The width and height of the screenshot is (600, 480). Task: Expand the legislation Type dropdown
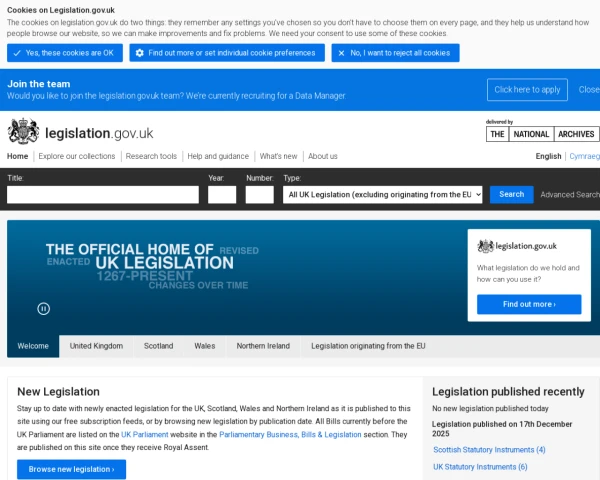pyautogui.click(x=383, y=194)
